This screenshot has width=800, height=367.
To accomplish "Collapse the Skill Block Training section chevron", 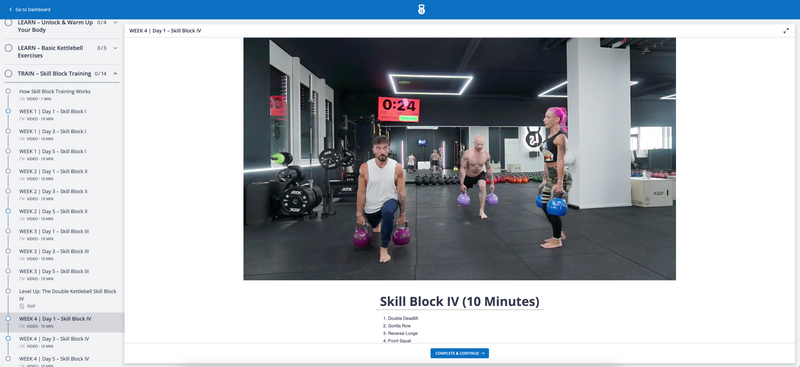I will tap(115, 74).
